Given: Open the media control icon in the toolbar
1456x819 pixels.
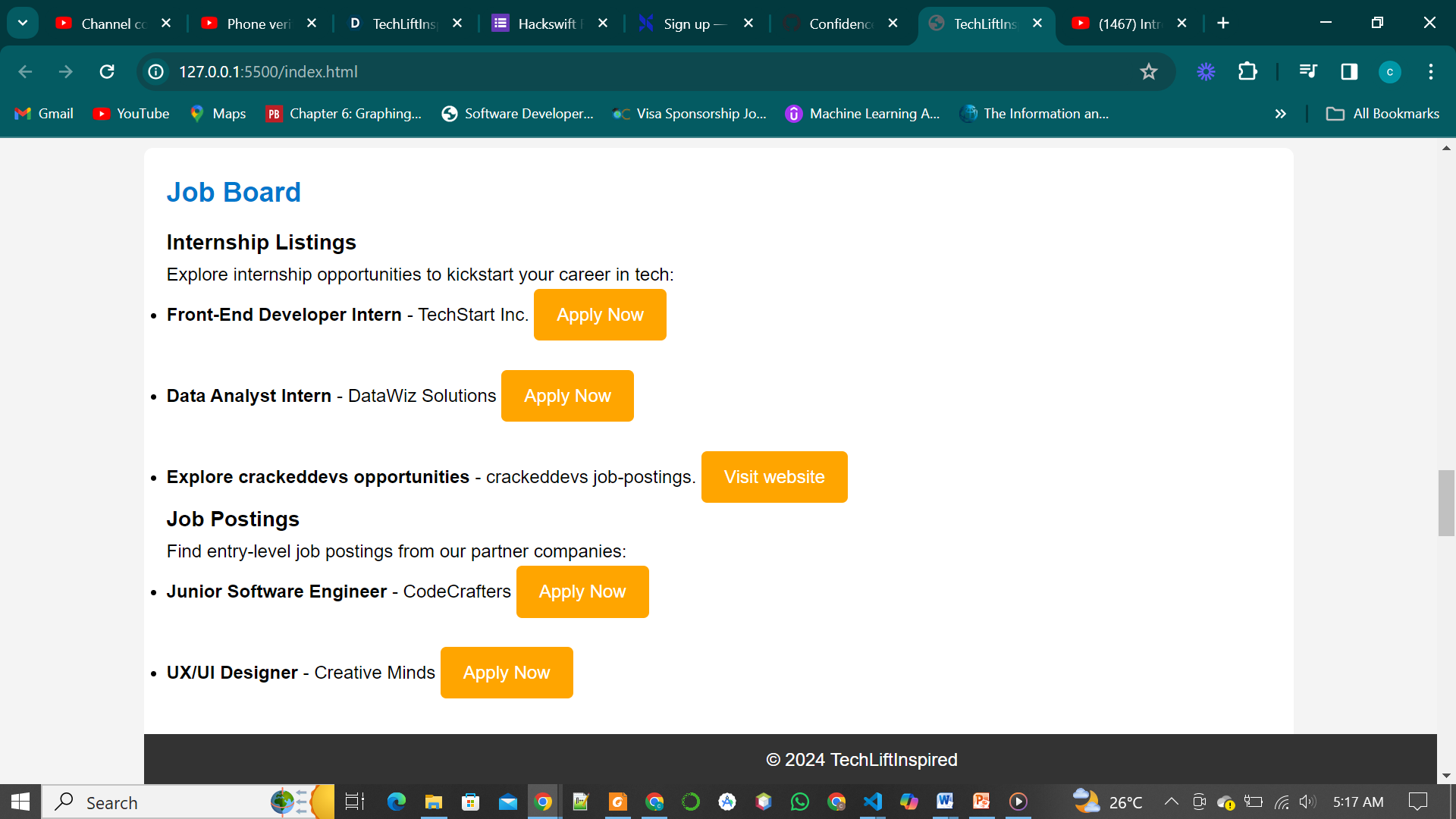Looking at the screenshot, I should tap(1308, 71).
